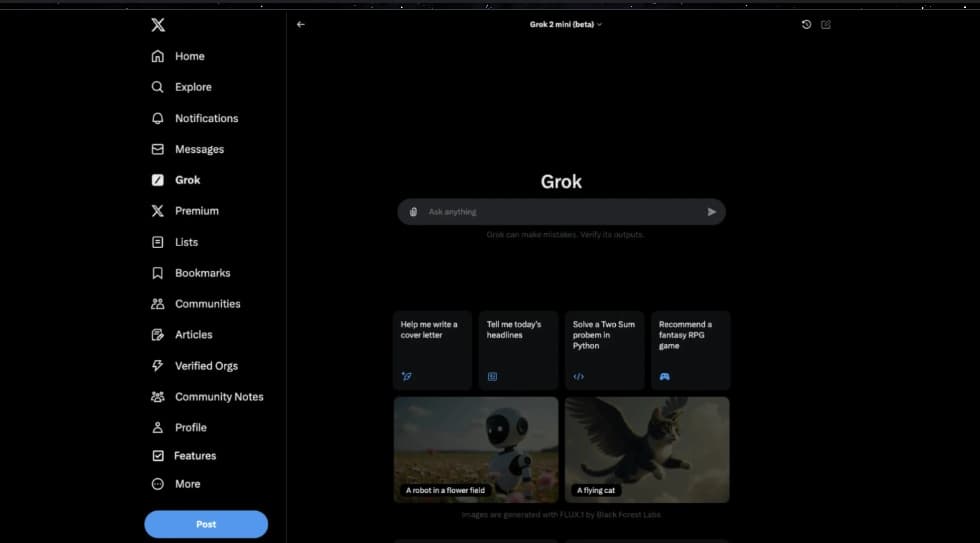Click the attachment paperclip icon
Screen dimensions: 980x543
point(413,212)
